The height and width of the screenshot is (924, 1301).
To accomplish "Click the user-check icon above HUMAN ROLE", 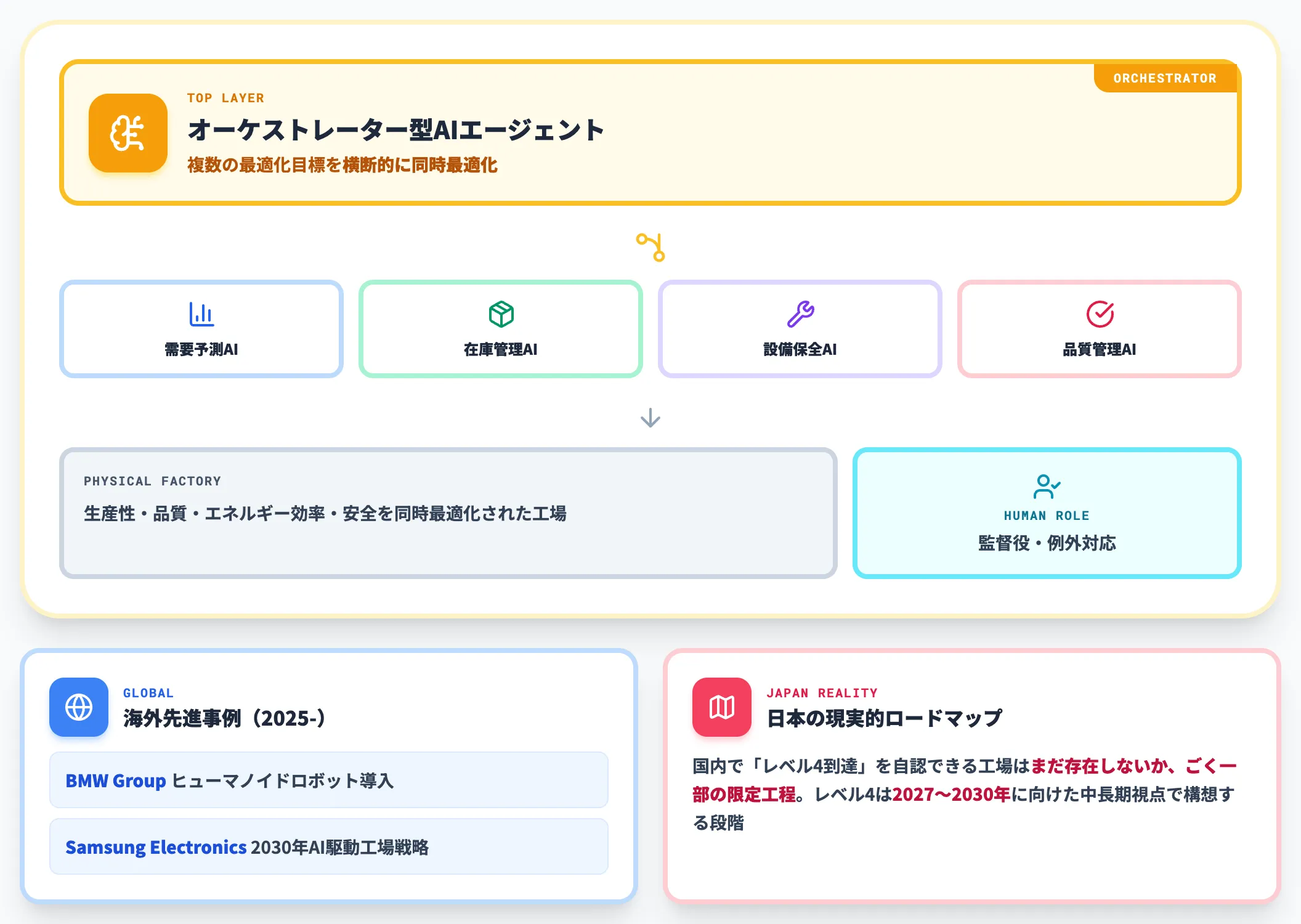I will [1047, 486].
